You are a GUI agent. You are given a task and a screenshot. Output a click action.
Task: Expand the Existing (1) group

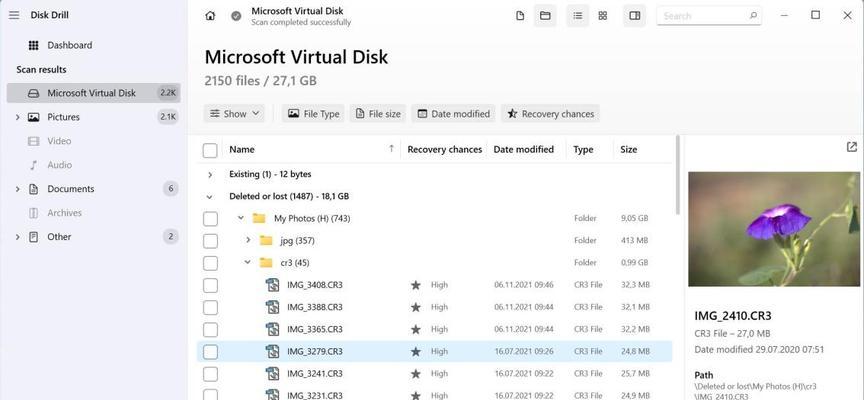coord(209,174)
